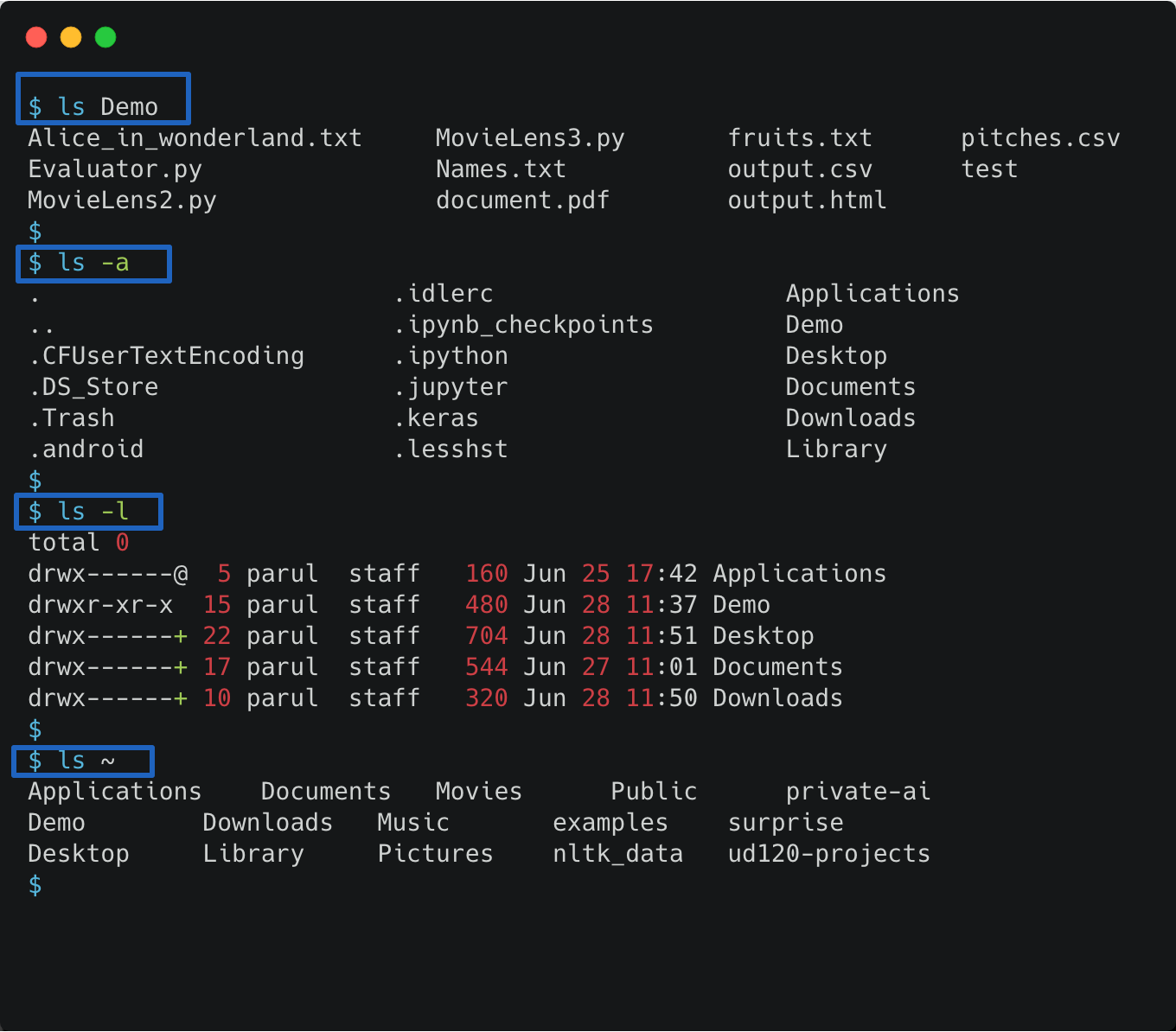Screen dimensions: 1176x1032
Task: Click the nltk_data directory name
Action: [x=617, y=854]
